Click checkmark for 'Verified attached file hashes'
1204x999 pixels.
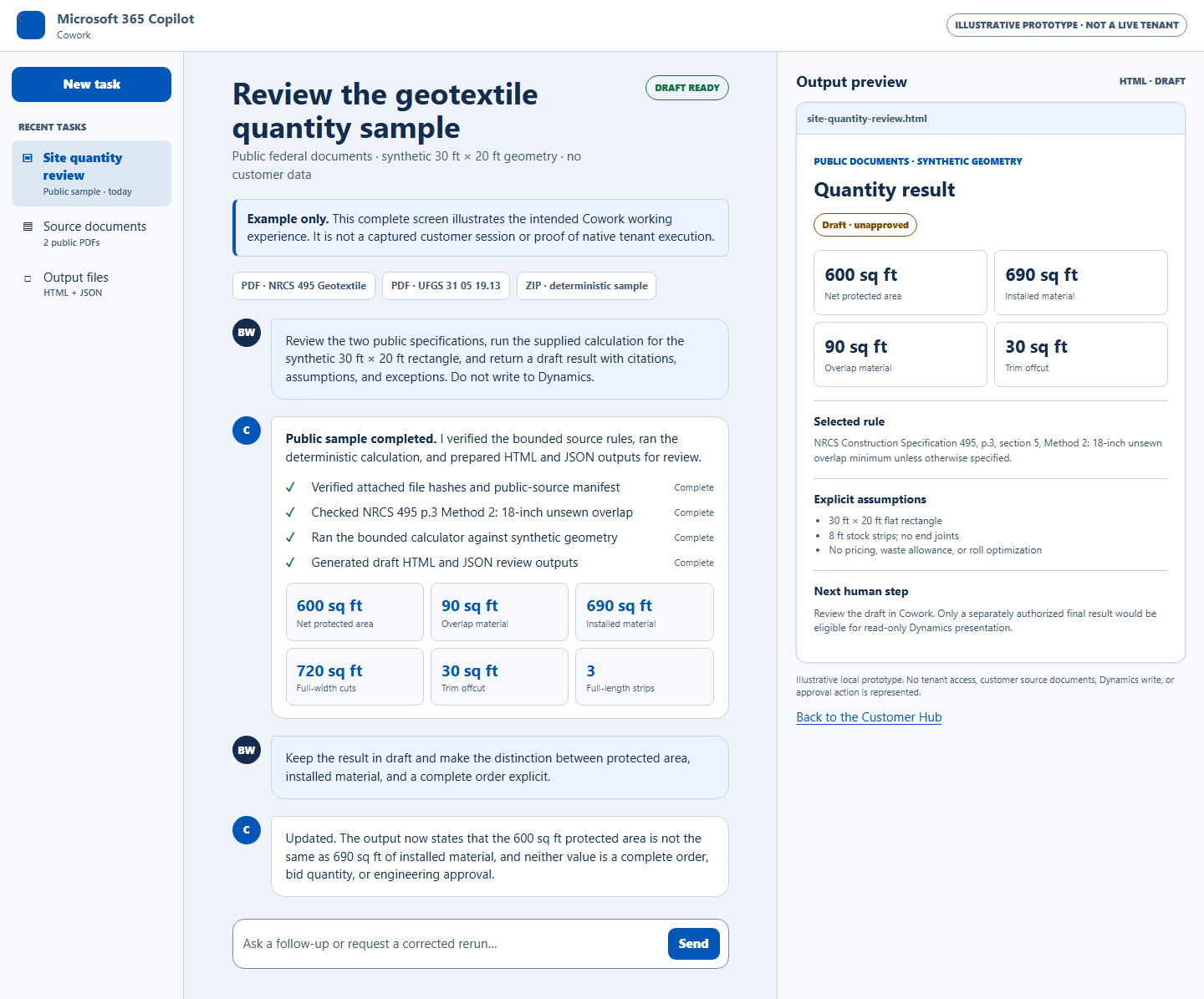pyautogui.click(x=290, y=487)
